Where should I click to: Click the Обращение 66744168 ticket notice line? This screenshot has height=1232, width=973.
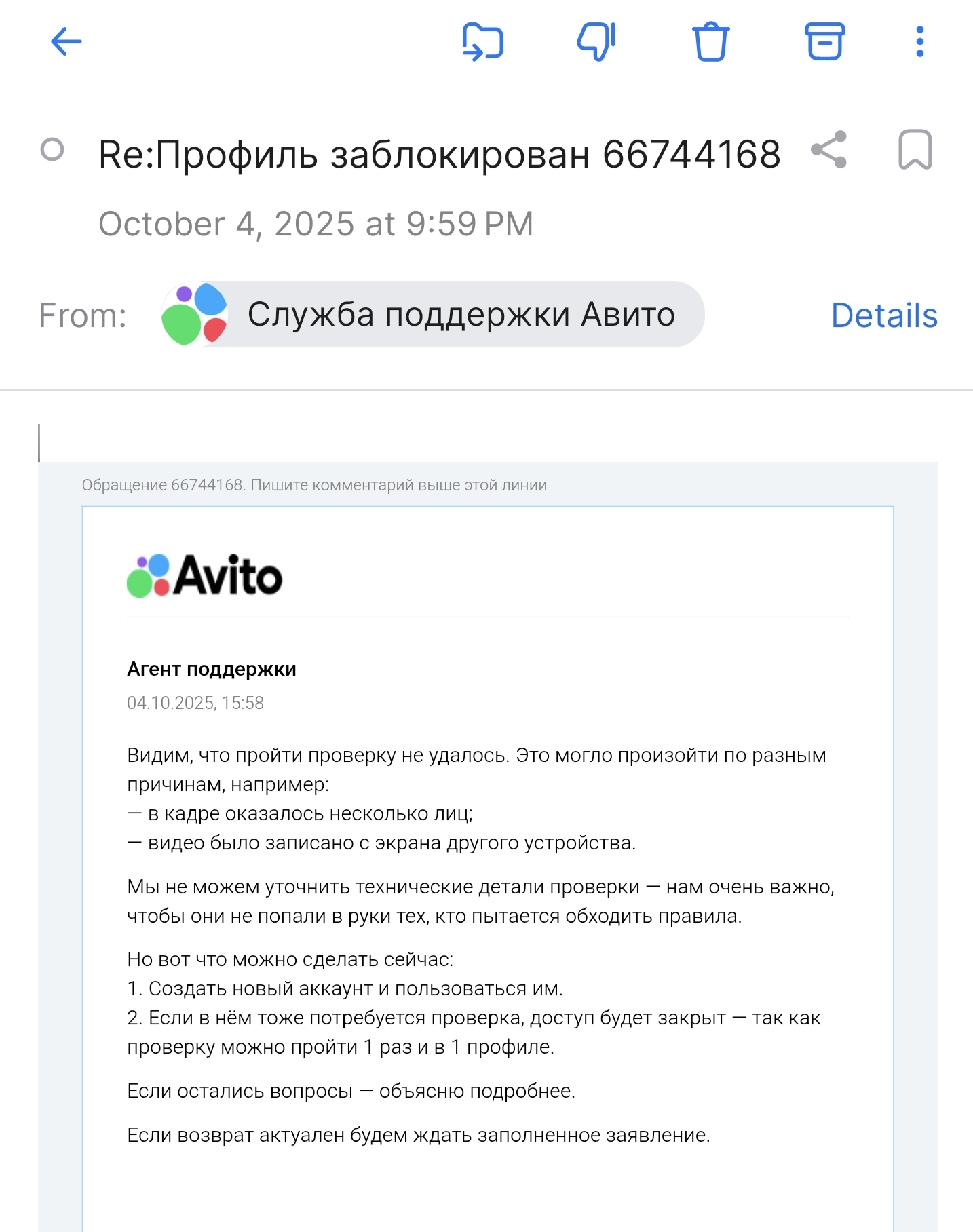tap(314, 485)
